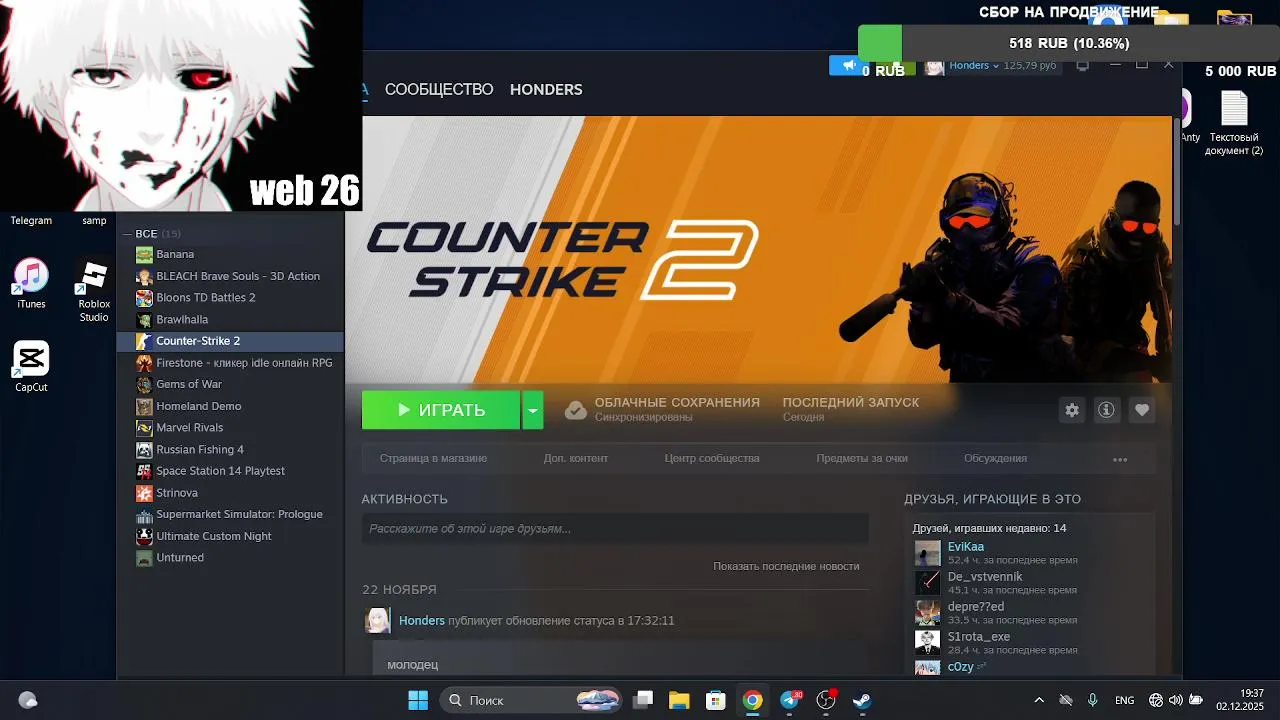The image size is (1280, 720).
Task: Click the Steam page vertical scrollbar
Action: [1176, 170]
